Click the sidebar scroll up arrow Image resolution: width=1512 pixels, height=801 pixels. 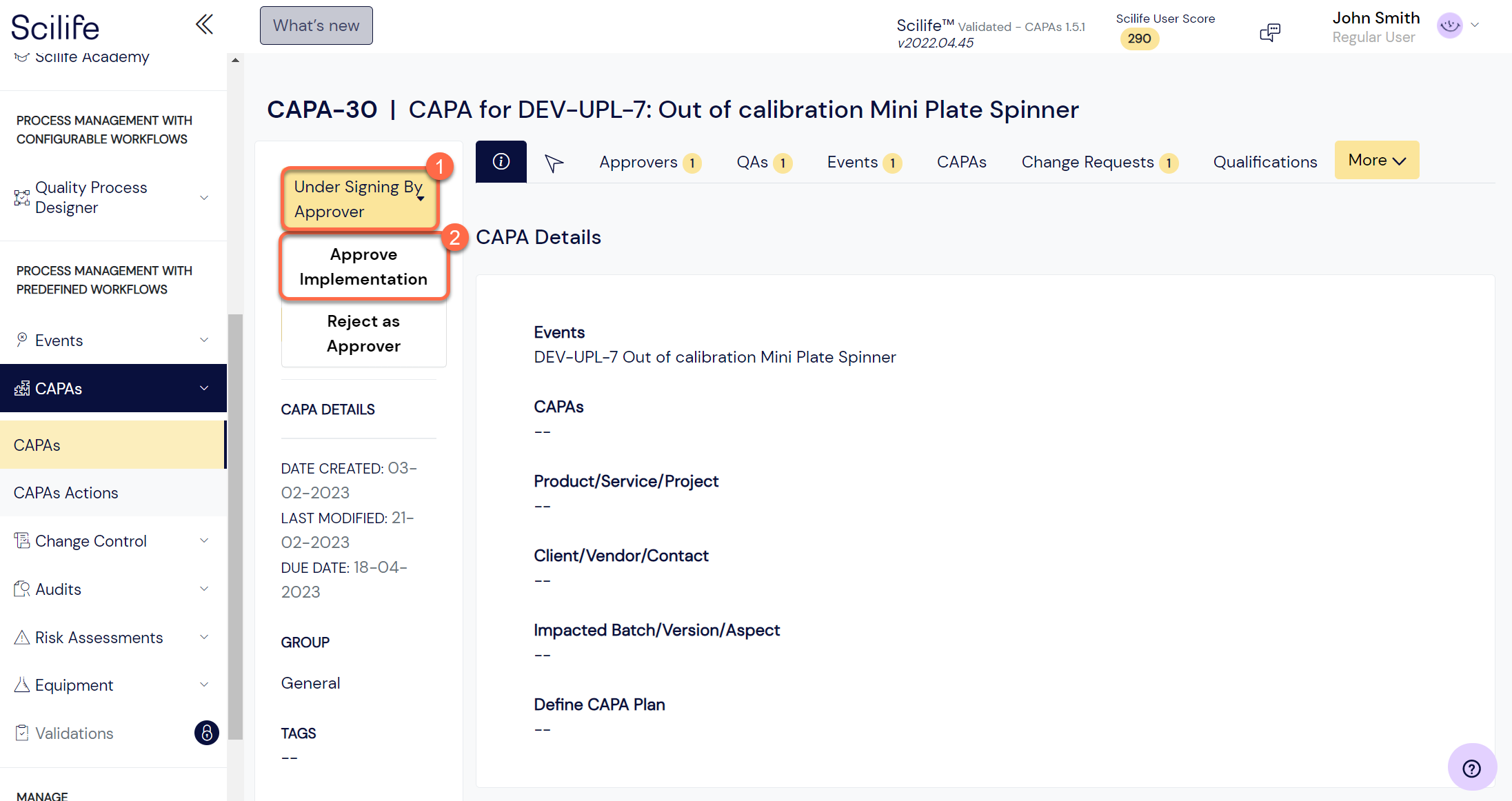point(235,61)
